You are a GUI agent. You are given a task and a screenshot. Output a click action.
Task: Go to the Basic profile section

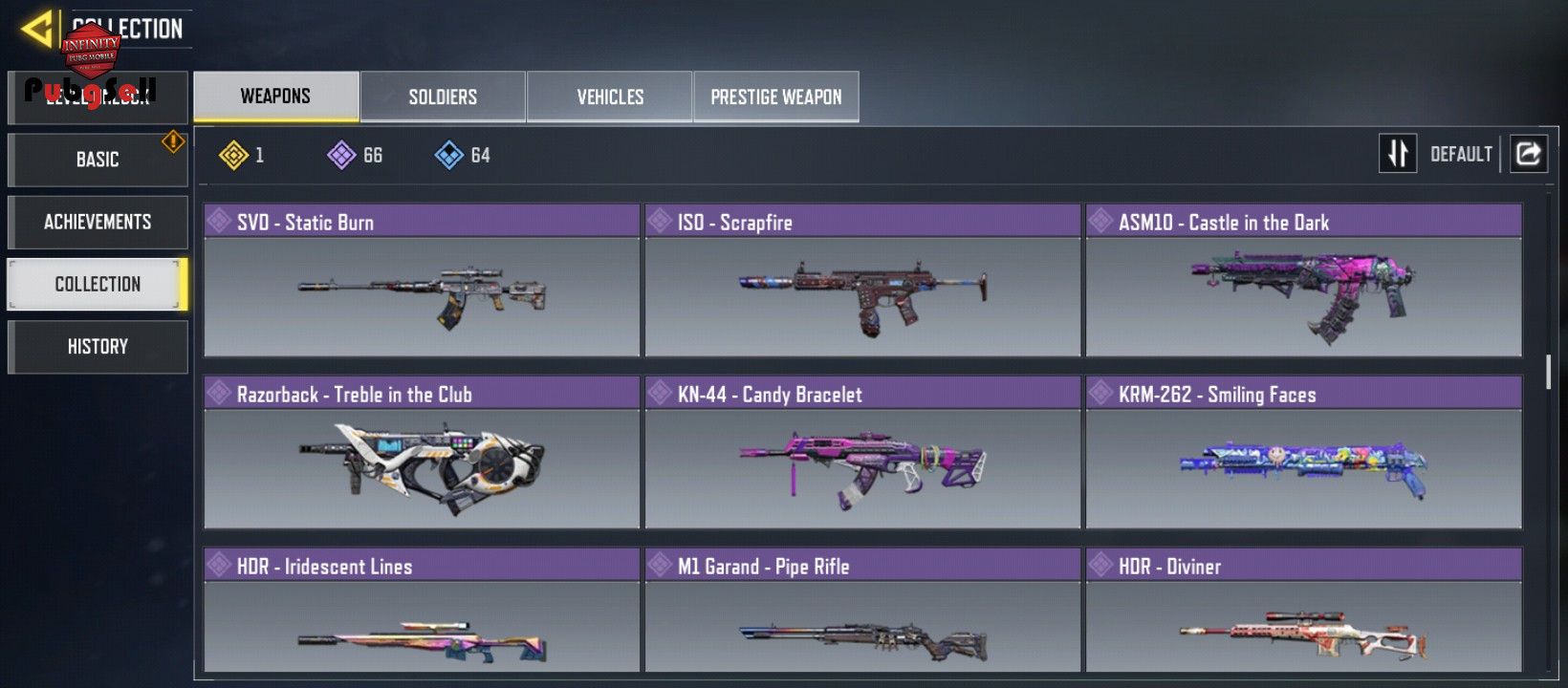[x=98, y=160]
